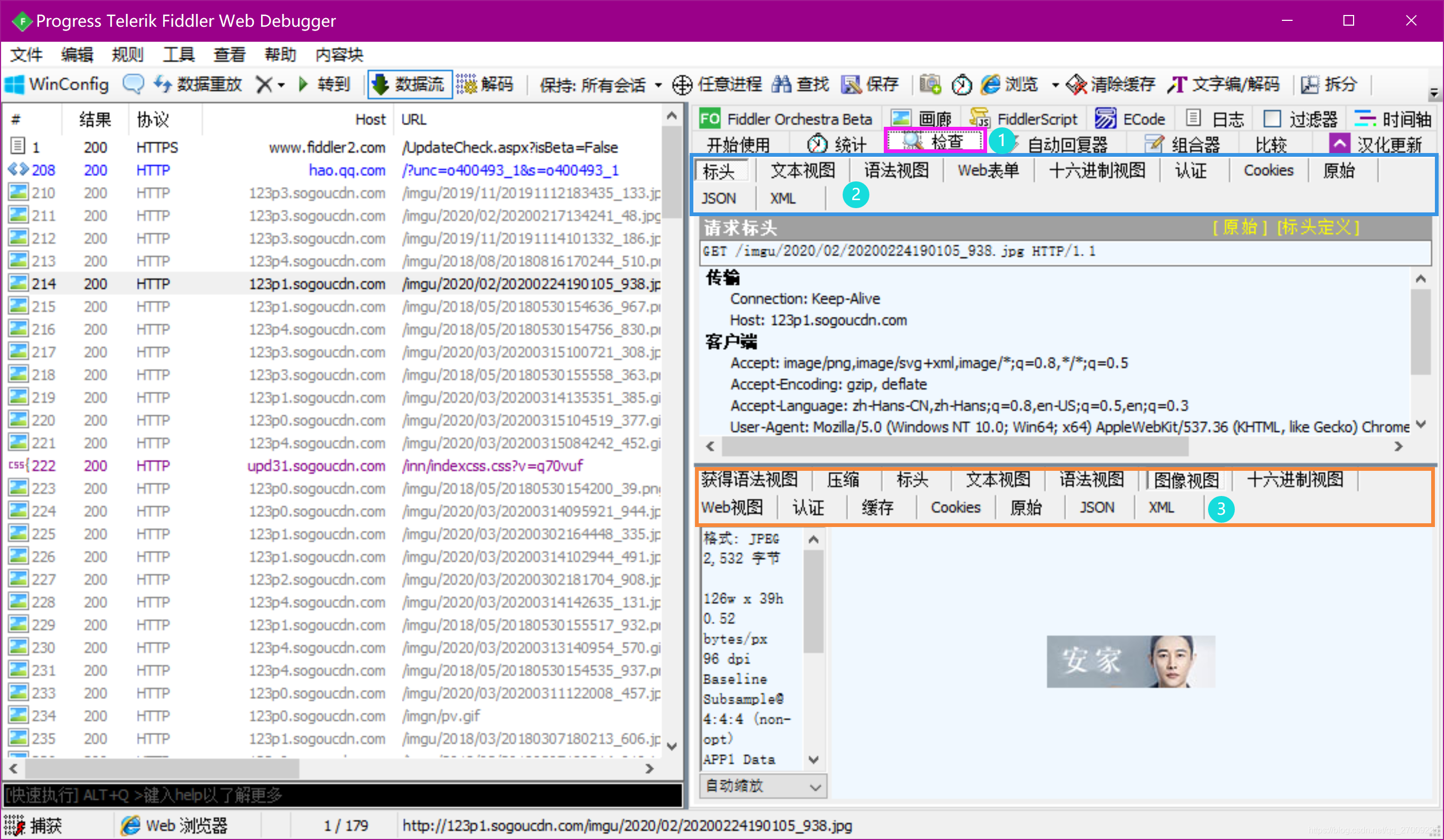This screenshot has height=840, width=1444.
Task: Open the 规则 menu
Action: pos(127,55)
